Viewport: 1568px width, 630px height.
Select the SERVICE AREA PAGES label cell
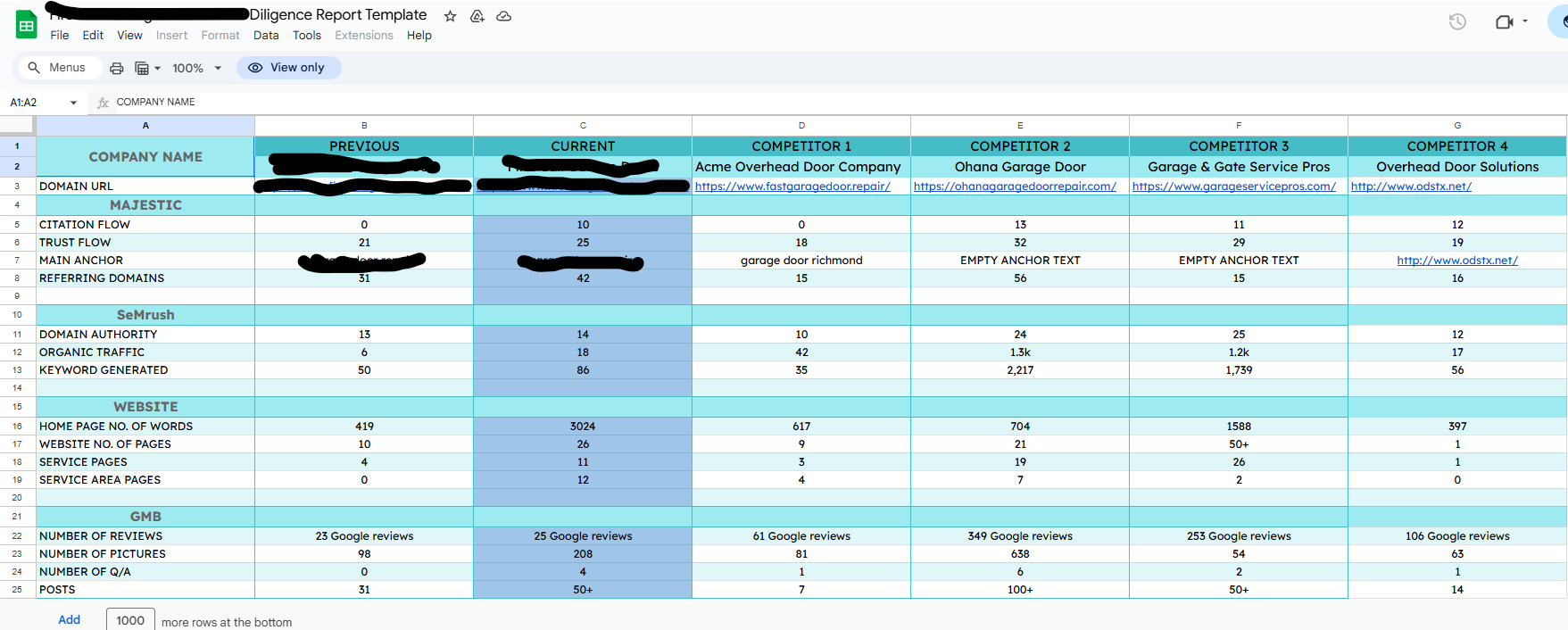tap(145, 480)
